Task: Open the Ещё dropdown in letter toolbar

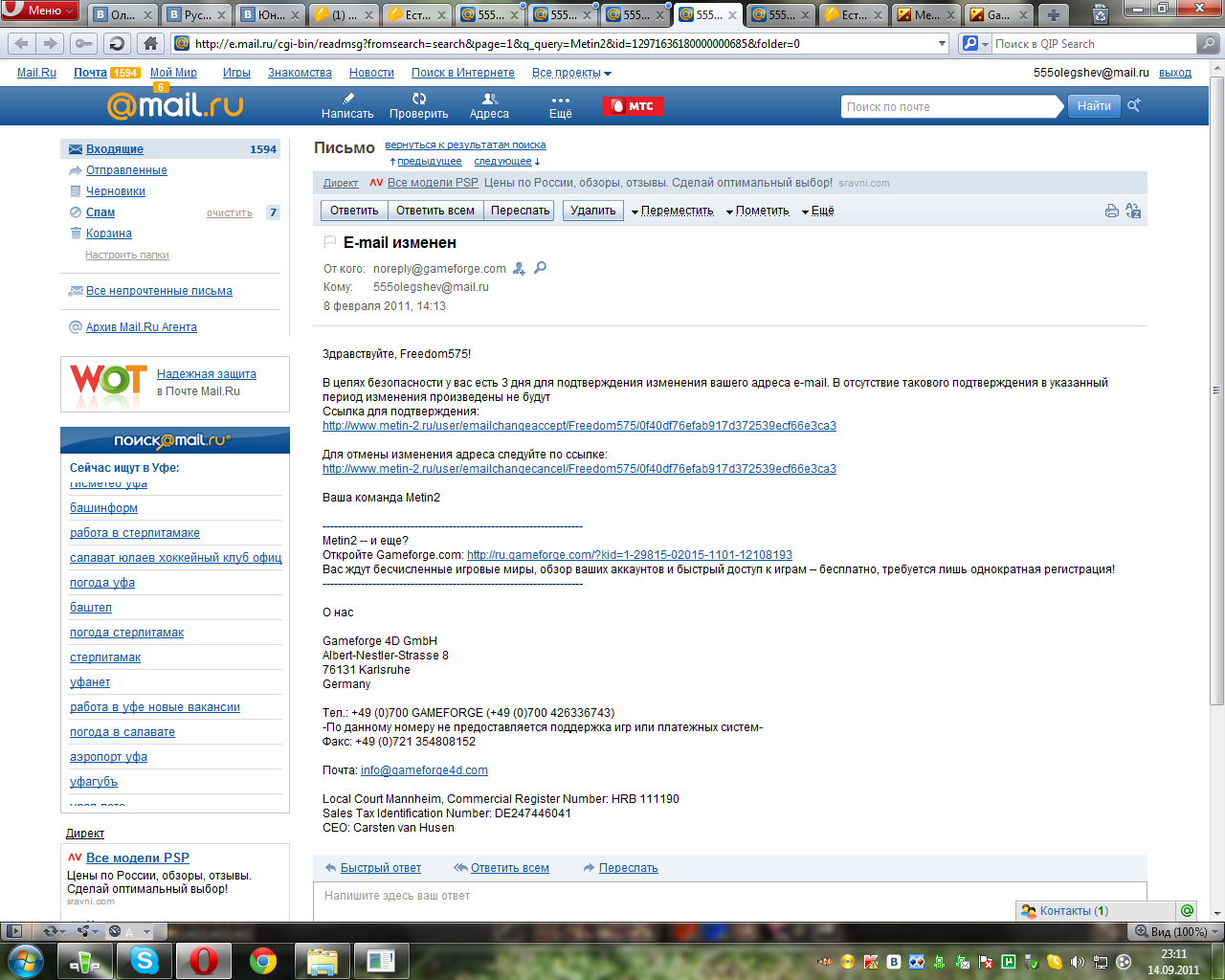Action: click(x=817, y=211)
